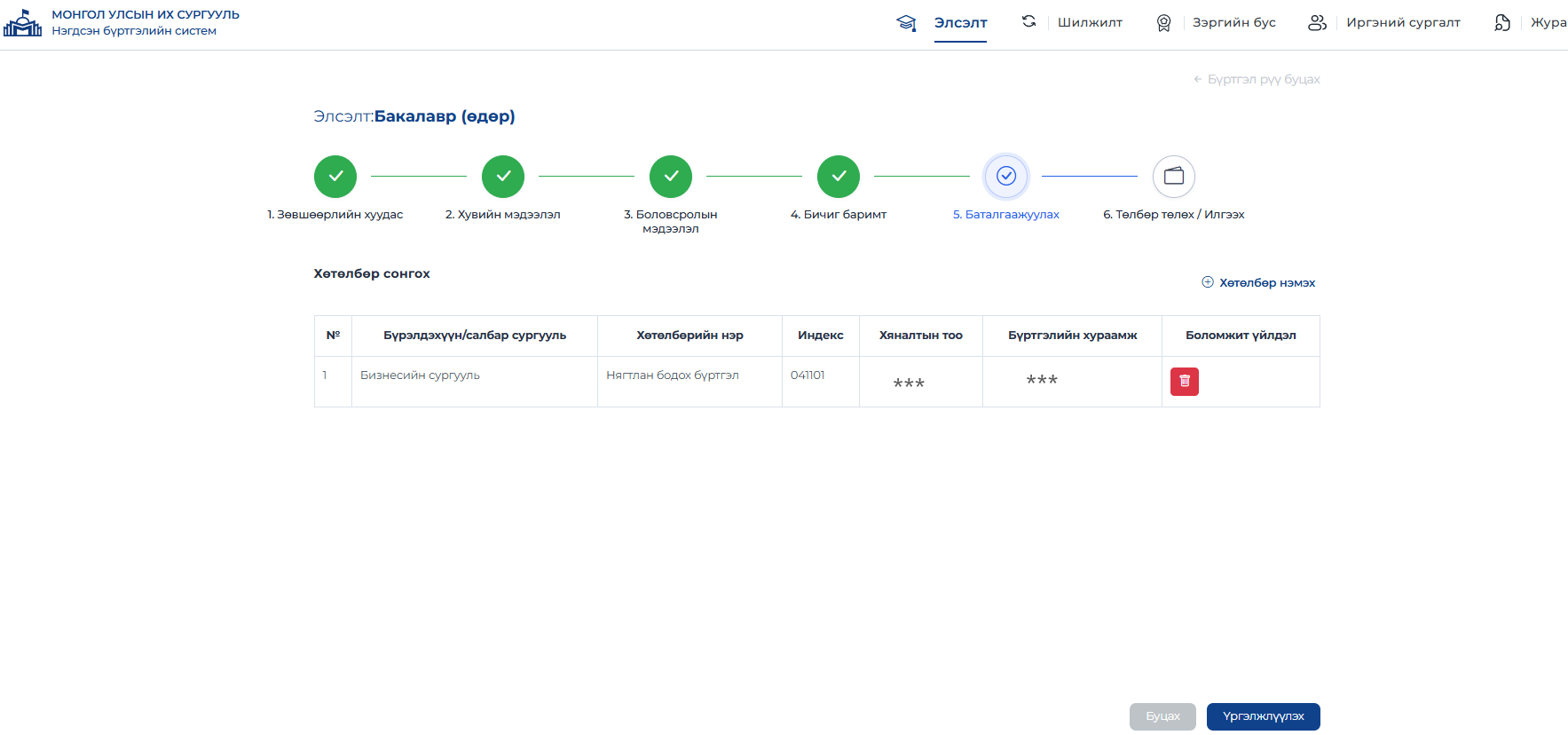
Task: Click the 5. Баталгаажуулах step label
Action: (x=1006, y=215)
